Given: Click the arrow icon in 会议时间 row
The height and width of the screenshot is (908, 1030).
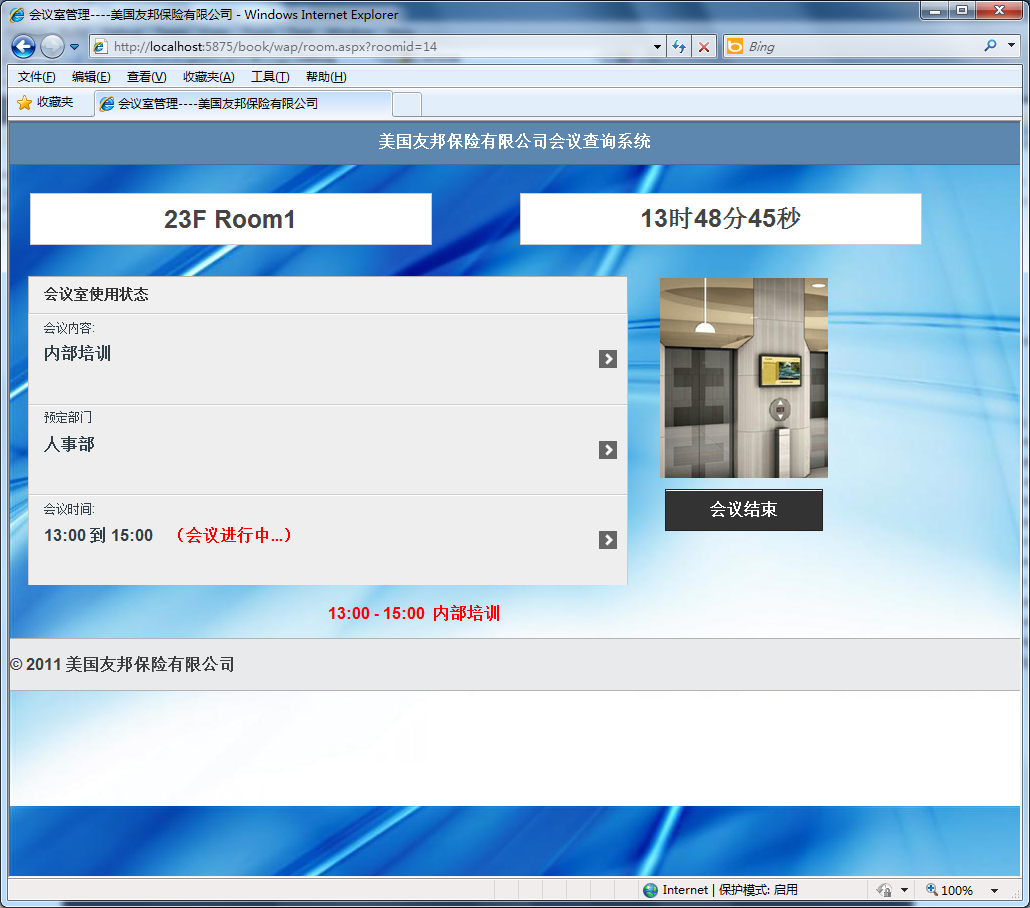Looking at the screenshot, I should tap(608, 540).
